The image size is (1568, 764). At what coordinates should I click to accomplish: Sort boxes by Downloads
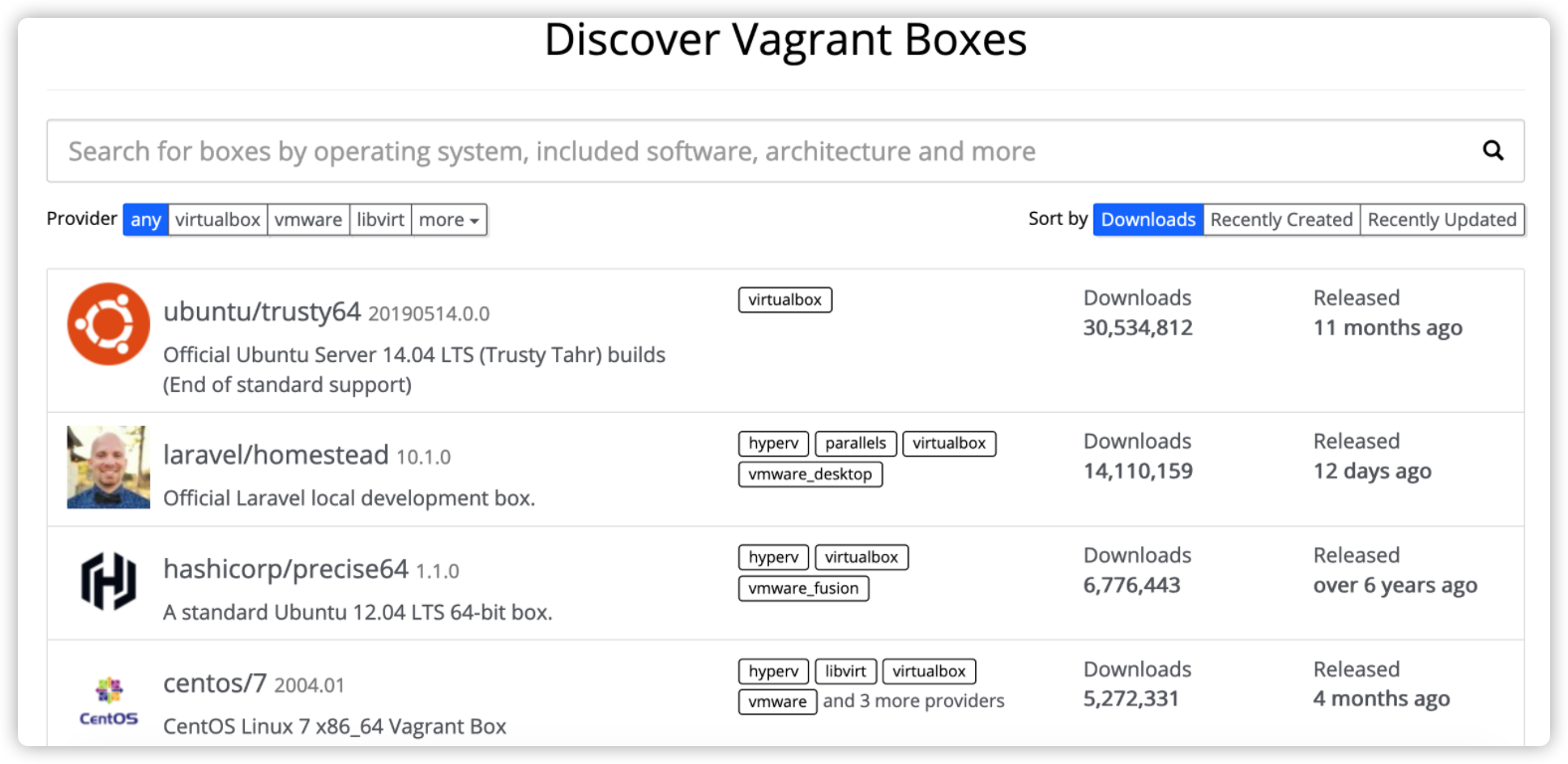coord(1148,220)
